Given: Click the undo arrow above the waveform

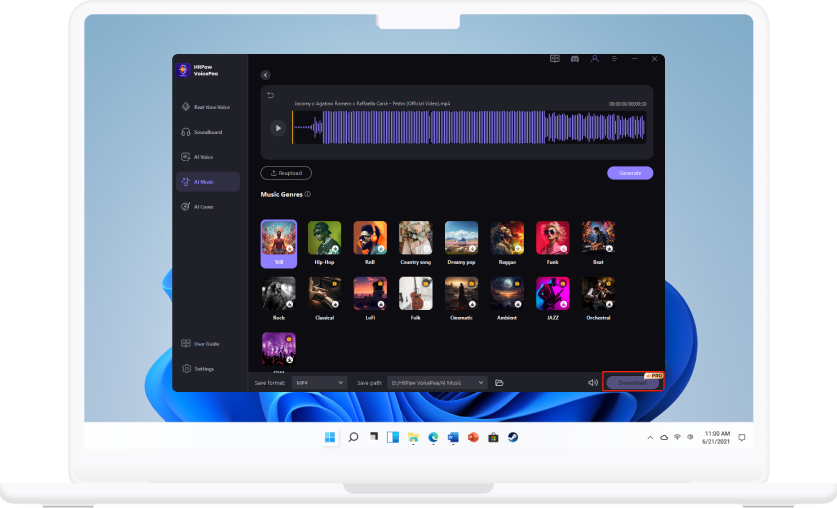Looking at the screenshot, I should pos(270,95).
